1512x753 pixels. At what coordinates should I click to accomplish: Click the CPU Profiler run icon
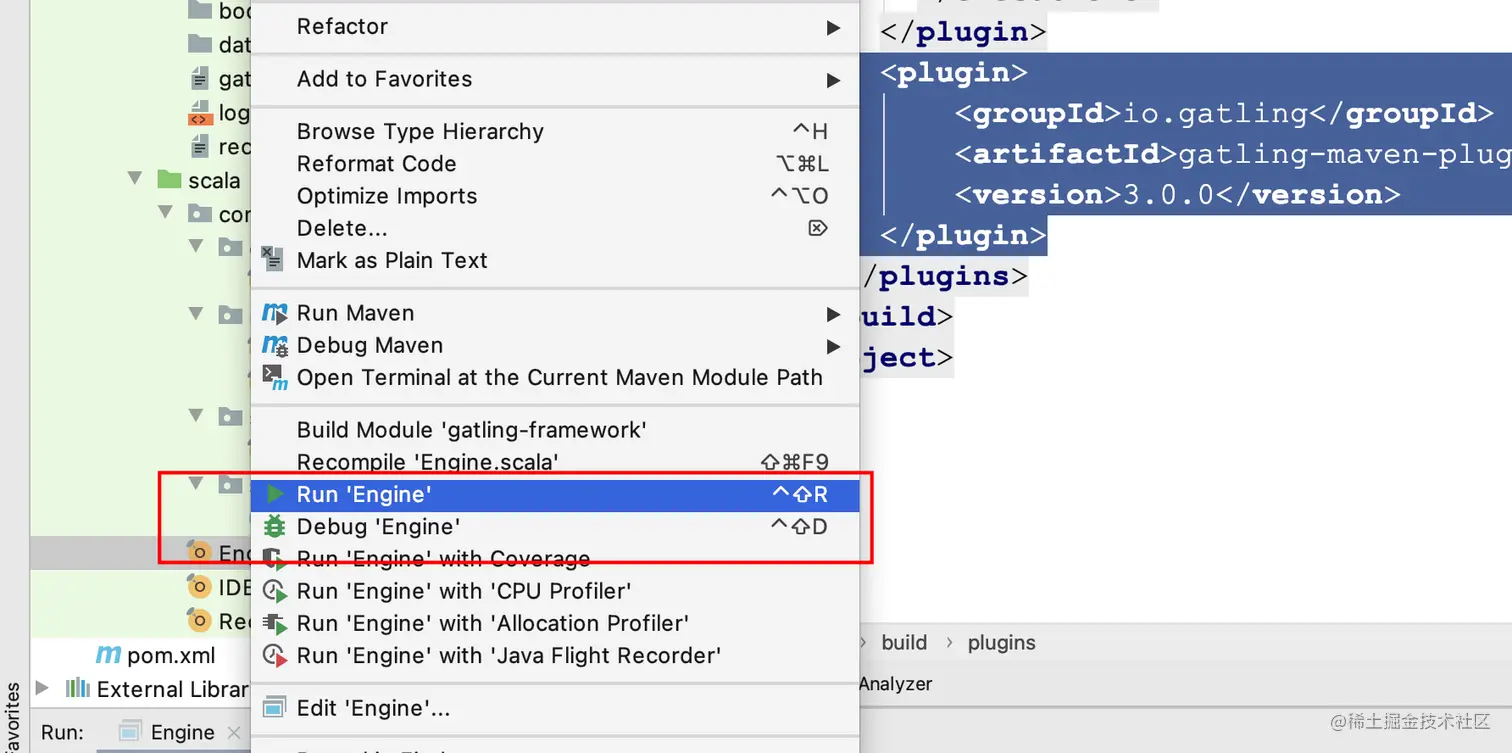pos(274,592)
